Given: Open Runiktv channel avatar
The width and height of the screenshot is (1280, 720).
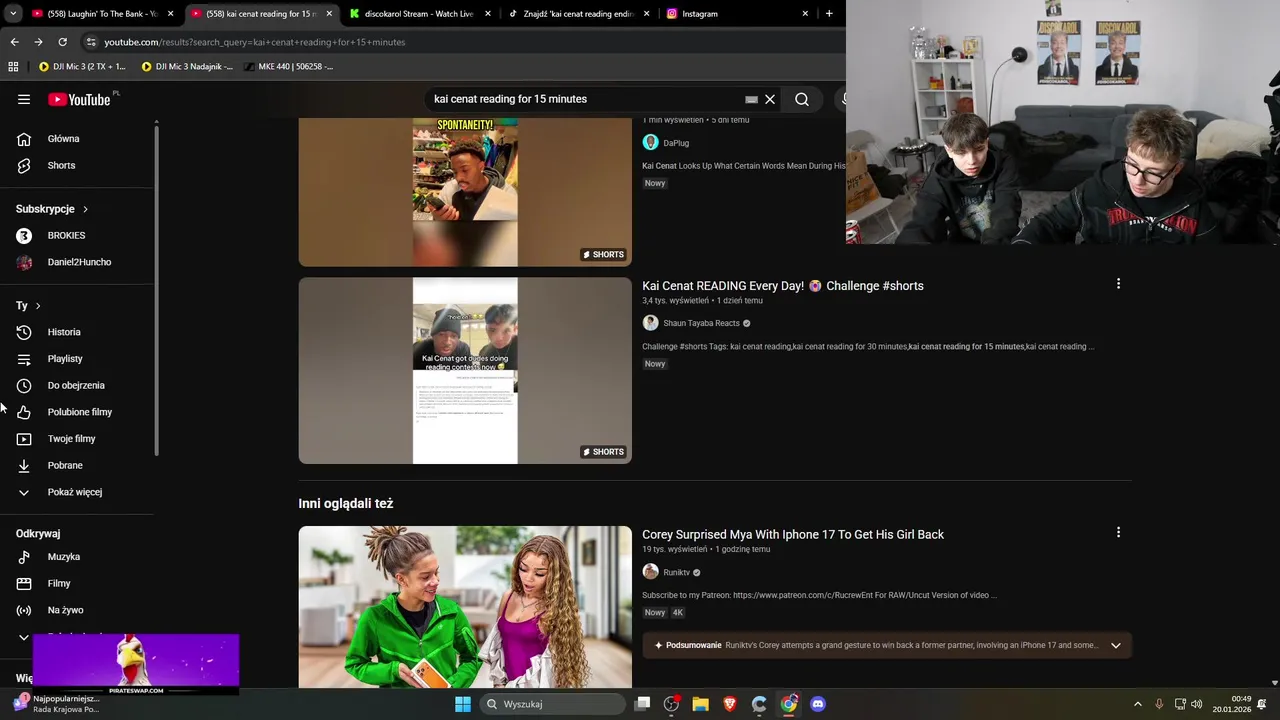Looking at the screenshot, I should point(650,572).
